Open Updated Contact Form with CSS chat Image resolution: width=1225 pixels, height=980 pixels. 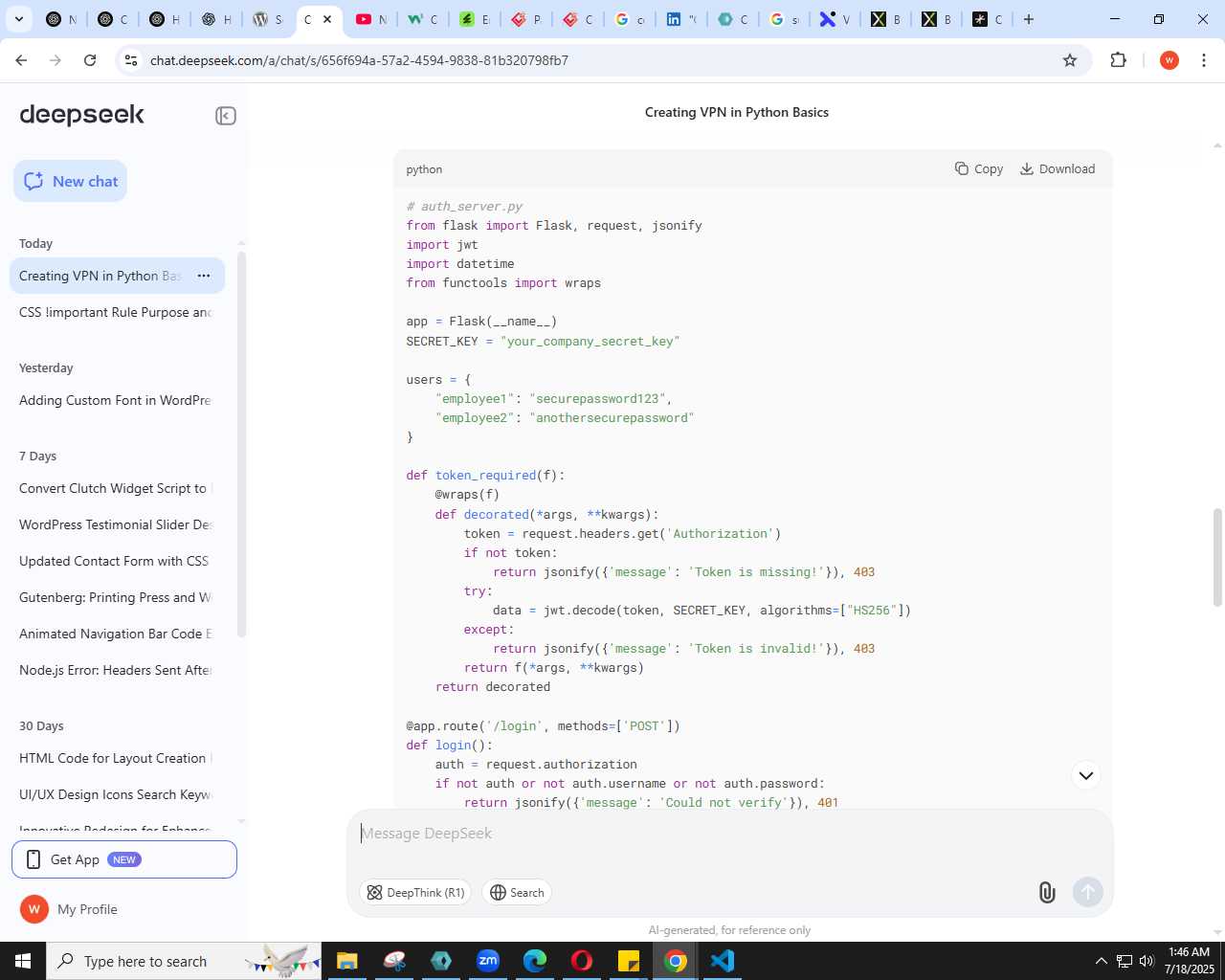click(x=117, y=561)
